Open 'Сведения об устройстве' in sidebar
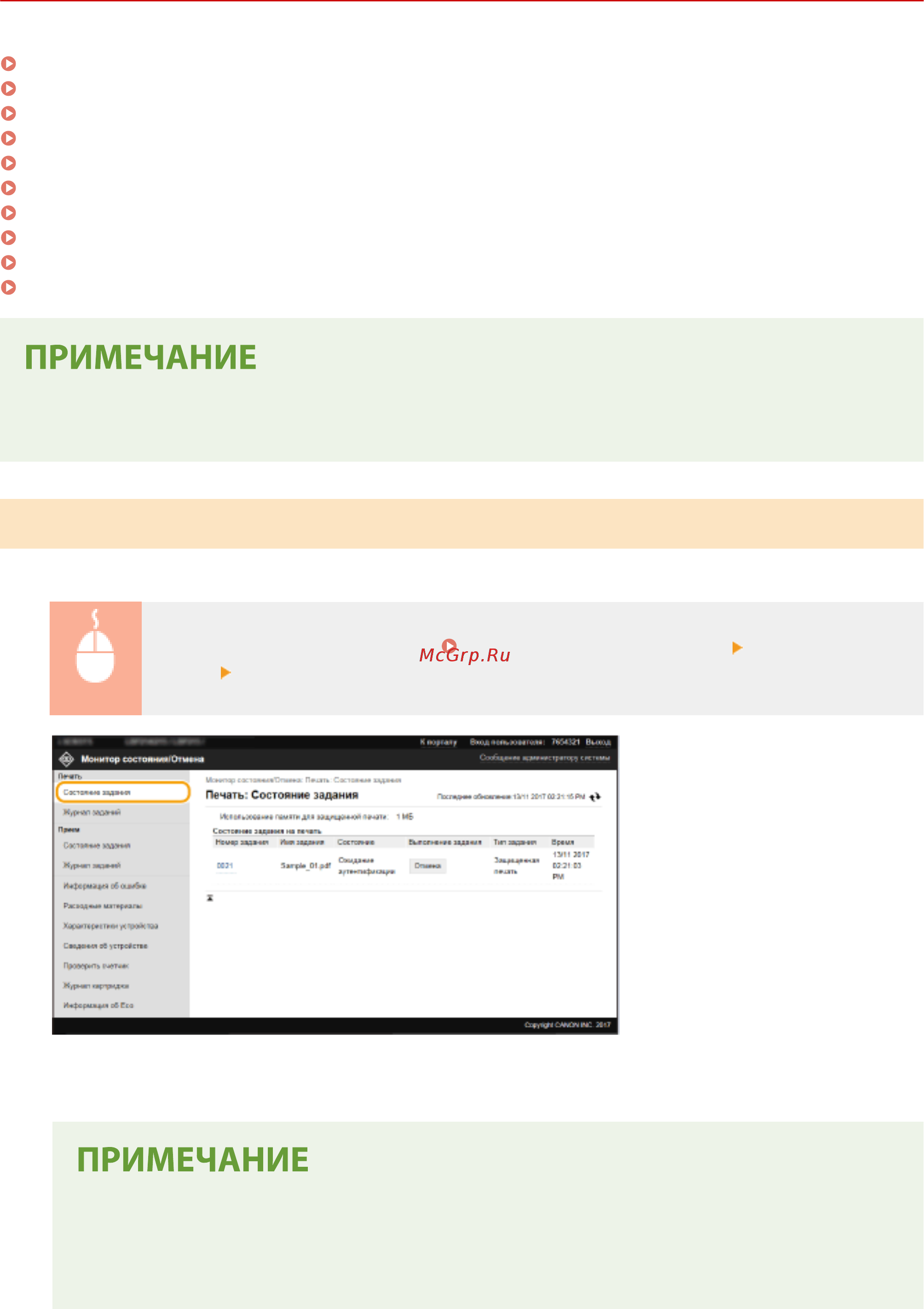 coord(105,945)
